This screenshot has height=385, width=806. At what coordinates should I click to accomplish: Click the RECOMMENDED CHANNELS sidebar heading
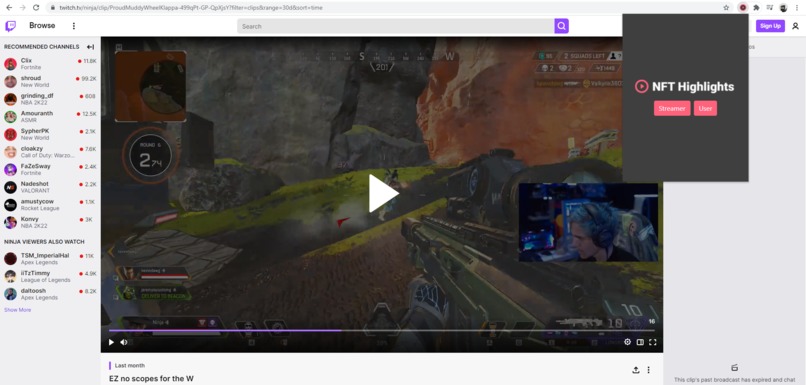tap(42, 47)
